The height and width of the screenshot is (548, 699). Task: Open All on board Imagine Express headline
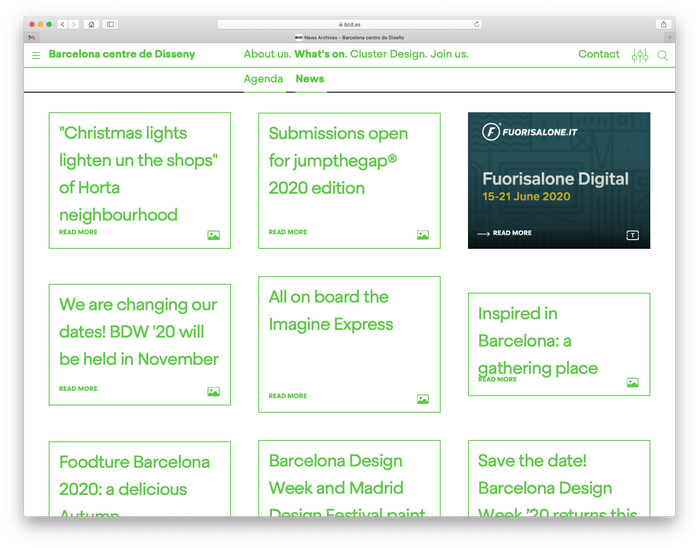point(331,310)
